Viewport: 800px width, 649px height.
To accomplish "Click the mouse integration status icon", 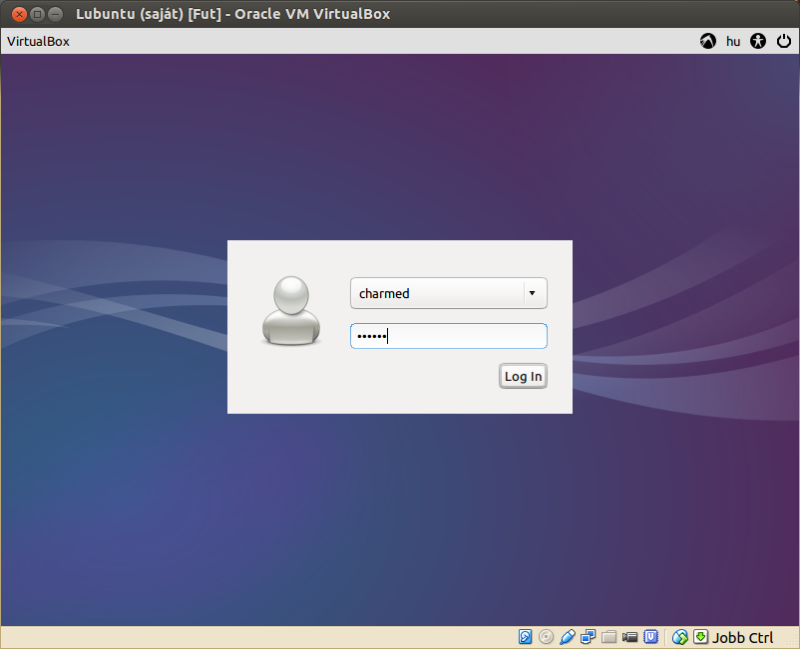I will tap(680, 637).
